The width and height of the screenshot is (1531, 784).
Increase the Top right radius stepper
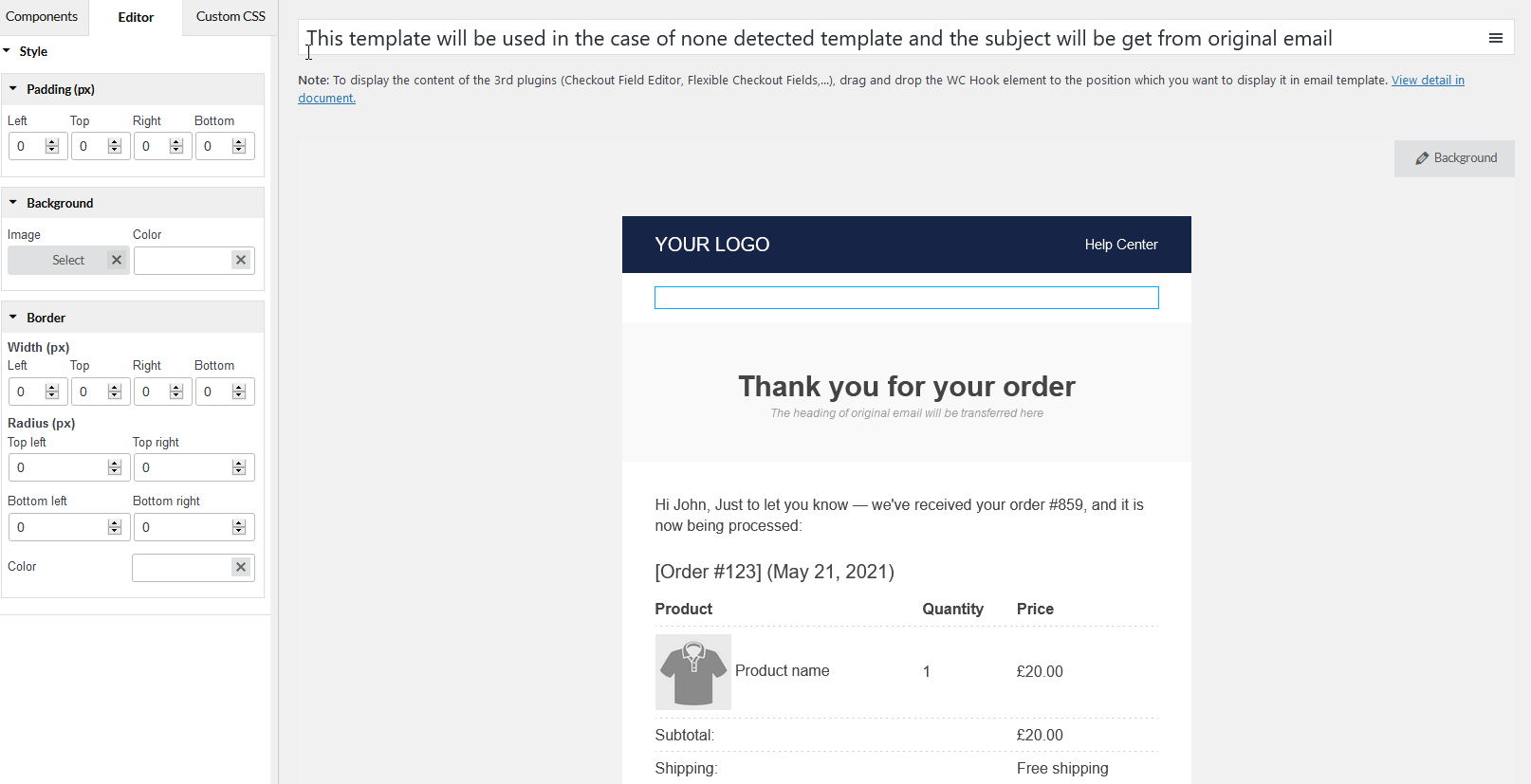239,464
